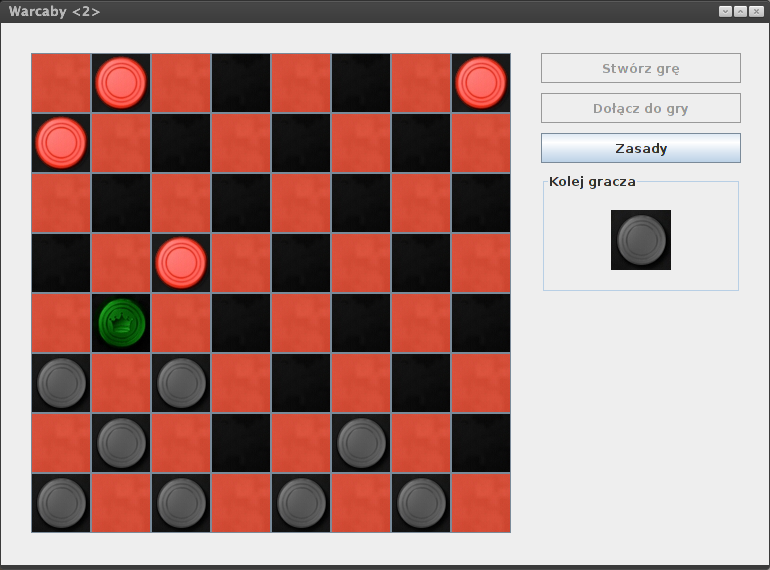This screenshot has height=570, width=770.
Task: Minimize the Warcaby window
Action: (x=725, y=11)
